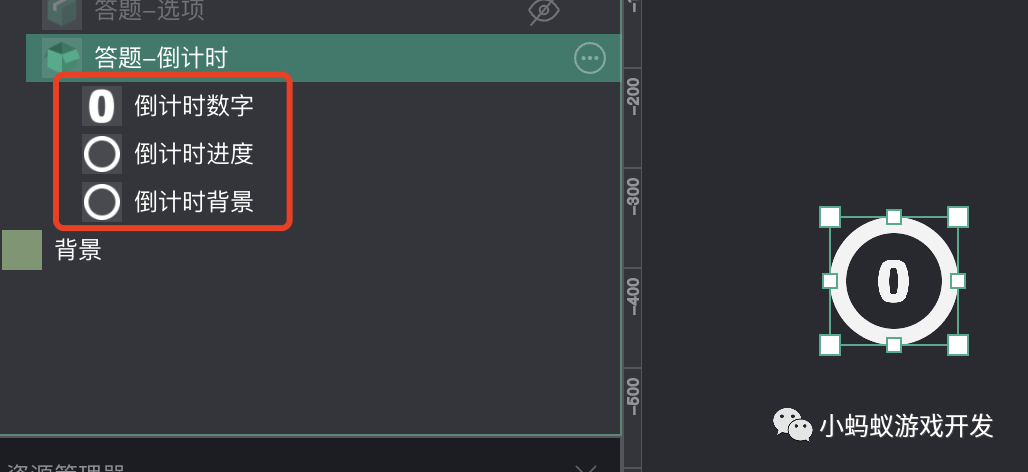Click the number 0 inside the canvas ring
This screenshot has height=472, width=1028.
(x=893, y=281)
